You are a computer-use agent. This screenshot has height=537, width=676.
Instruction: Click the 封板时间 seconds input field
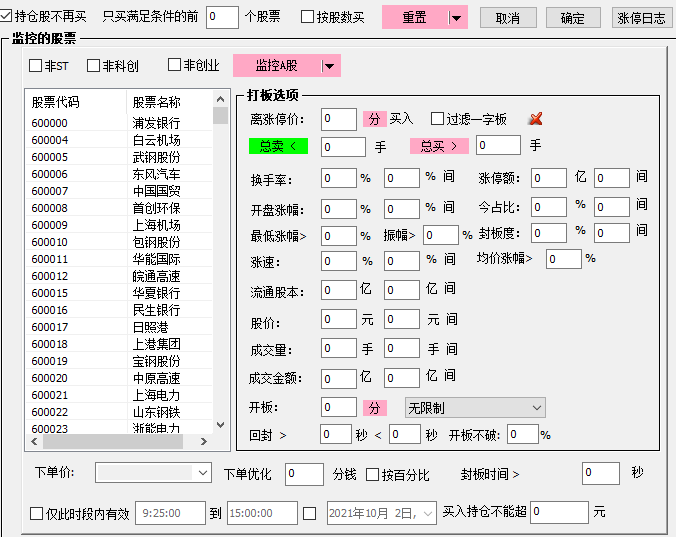601,473
